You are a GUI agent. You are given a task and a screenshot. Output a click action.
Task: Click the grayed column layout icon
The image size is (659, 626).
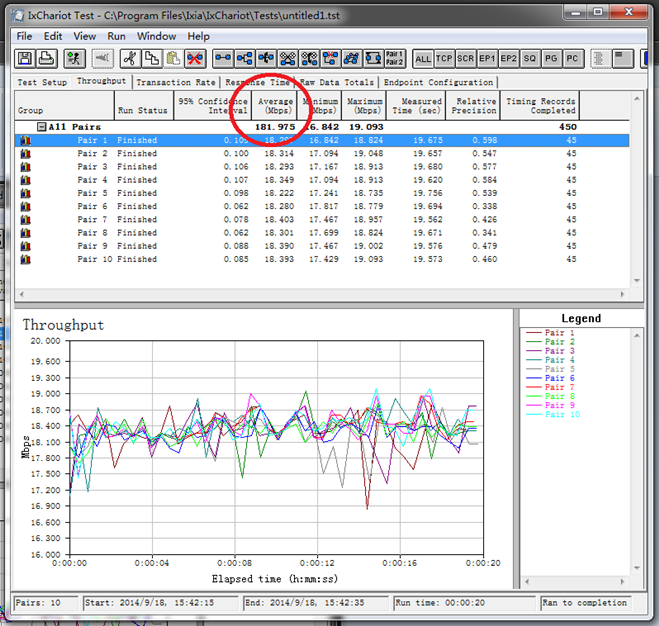pos(601,58)
